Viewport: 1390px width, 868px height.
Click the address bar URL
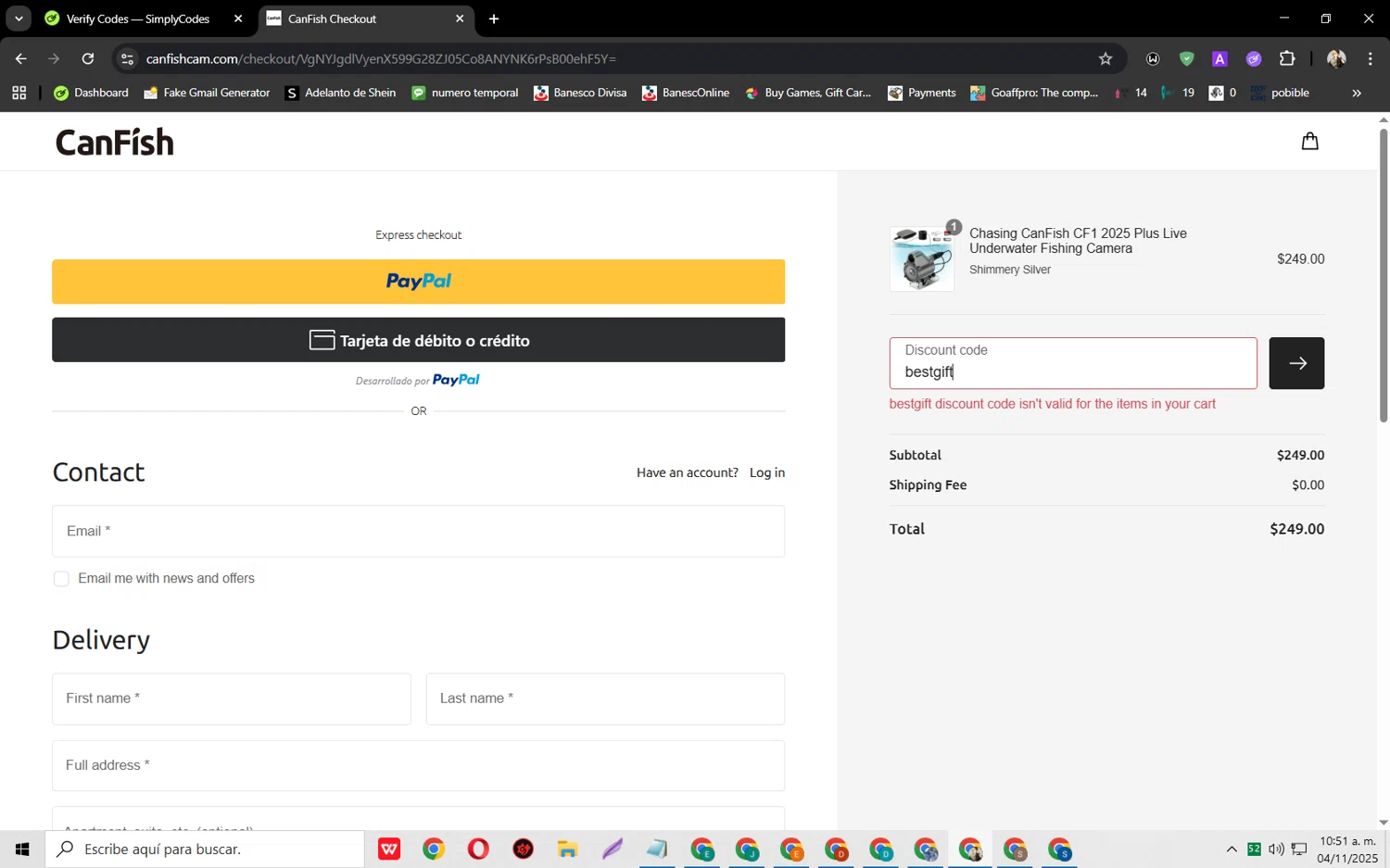pos(381,58)
